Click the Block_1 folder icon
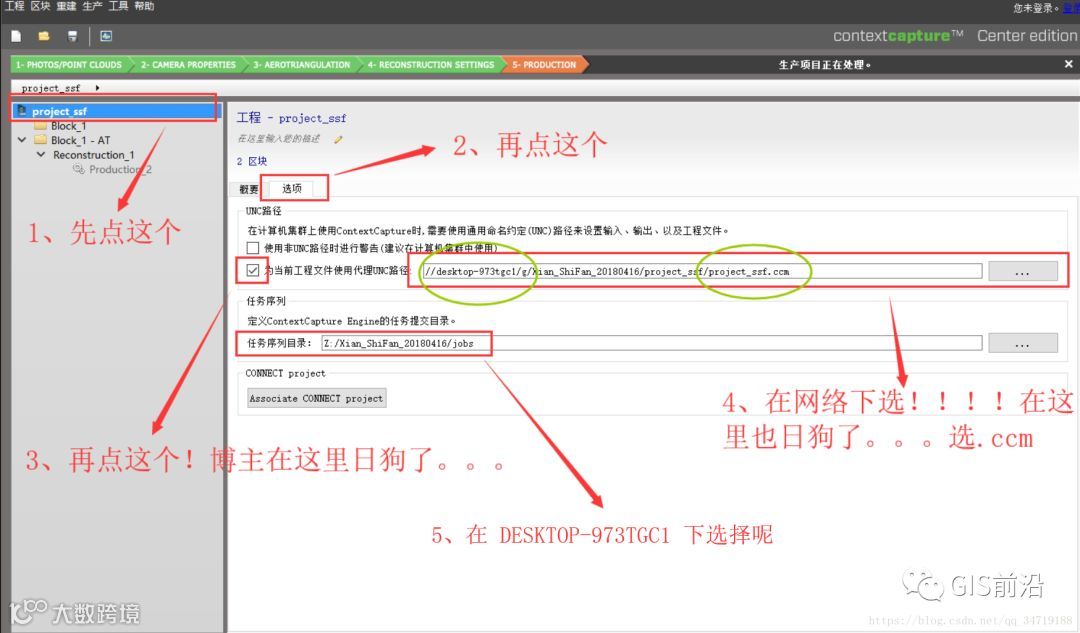The height and width of the screenshot is (633, 1080). coord(41,126)
